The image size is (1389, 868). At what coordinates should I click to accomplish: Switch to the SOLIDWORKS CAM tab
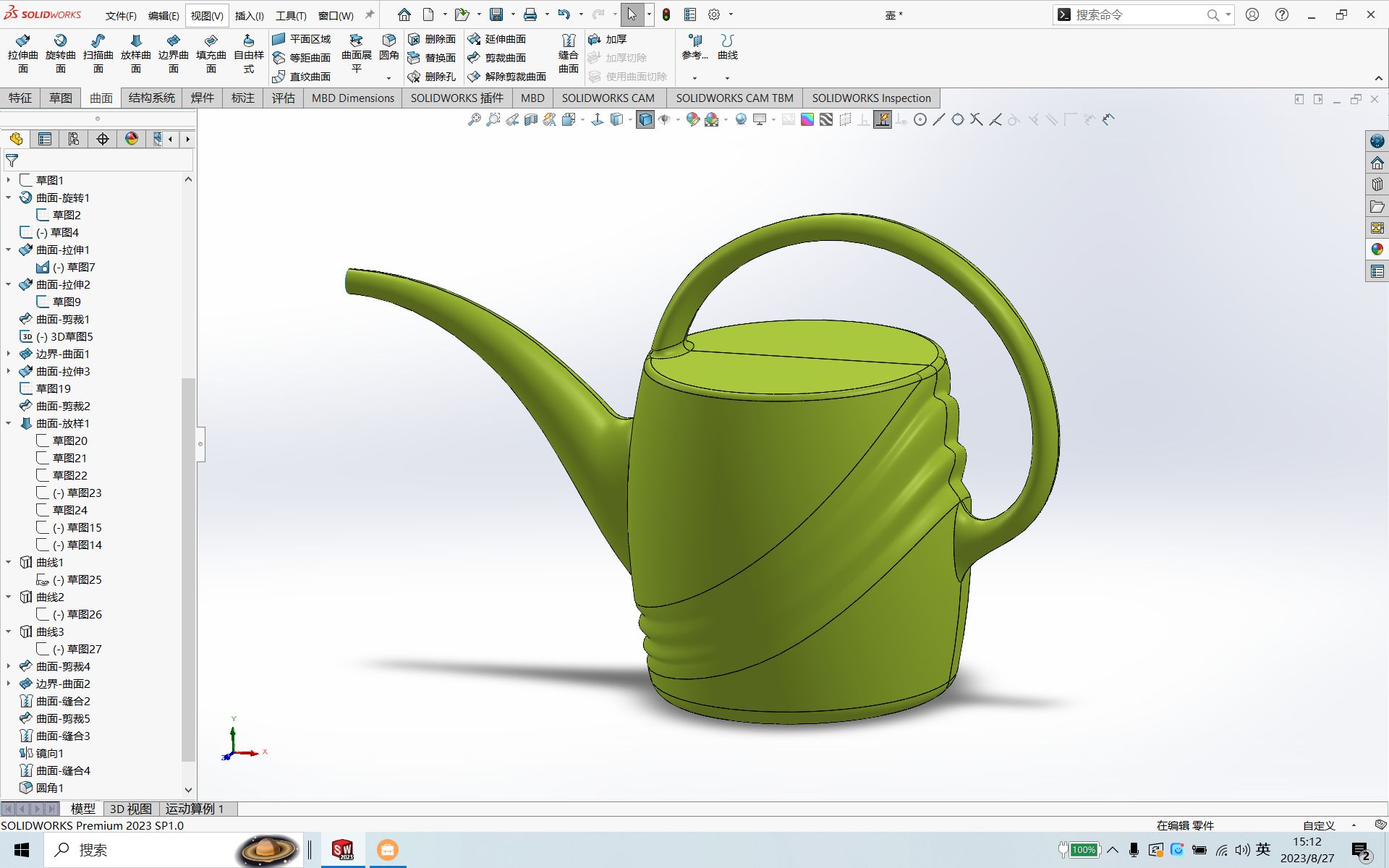pyautogui.click(x=608, y=98)
